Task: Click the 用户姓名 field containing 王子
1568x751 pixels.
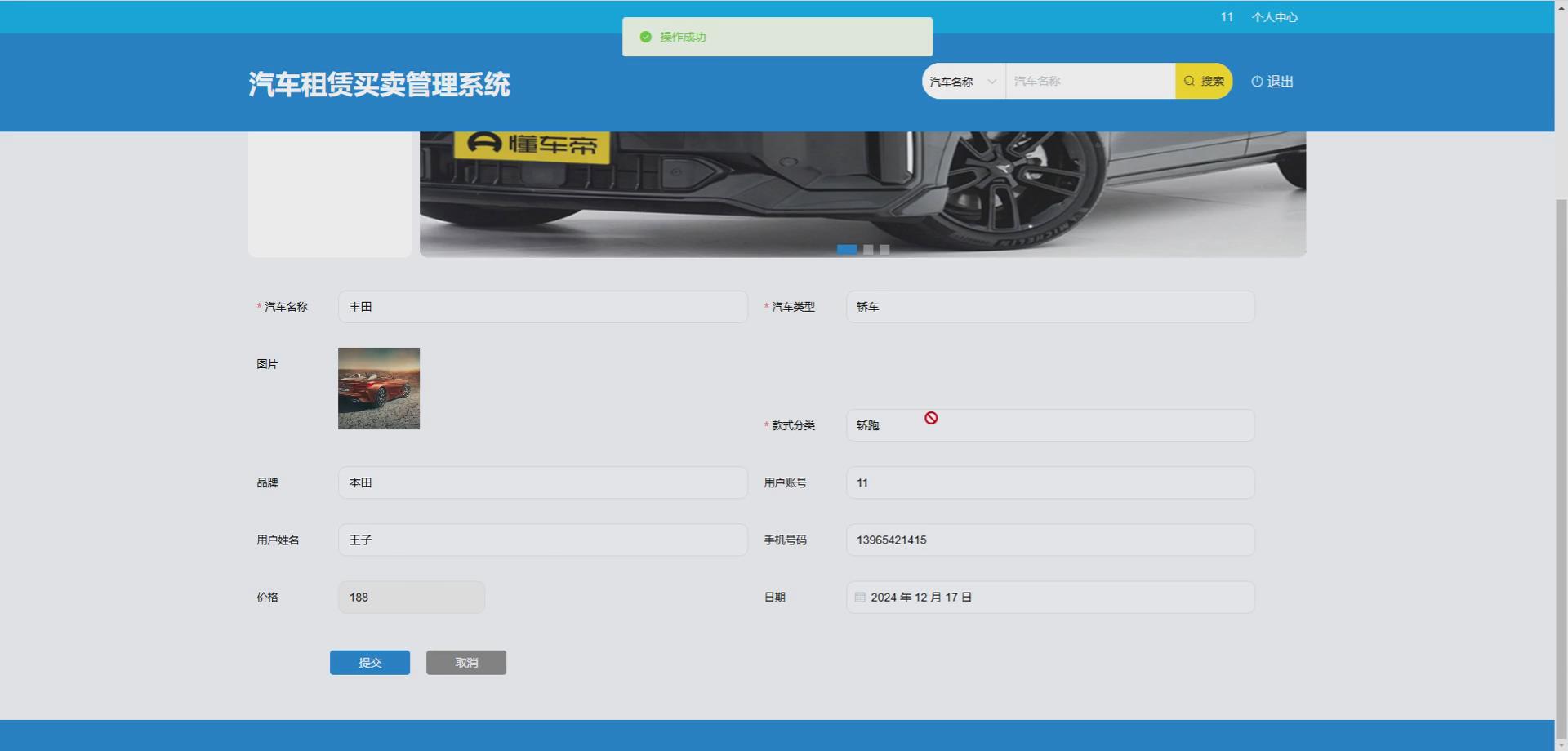Action: [543, 540]
